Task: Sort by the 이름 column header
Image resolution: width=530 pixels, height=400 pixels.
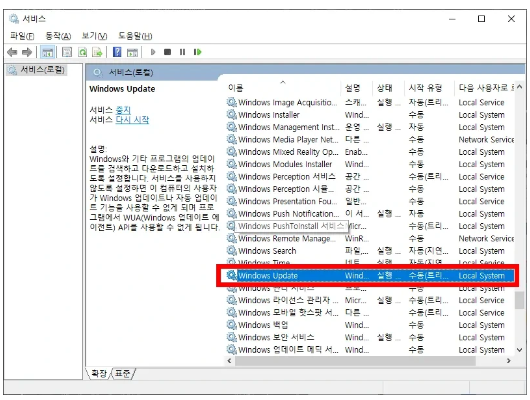Action: (235, 88)
